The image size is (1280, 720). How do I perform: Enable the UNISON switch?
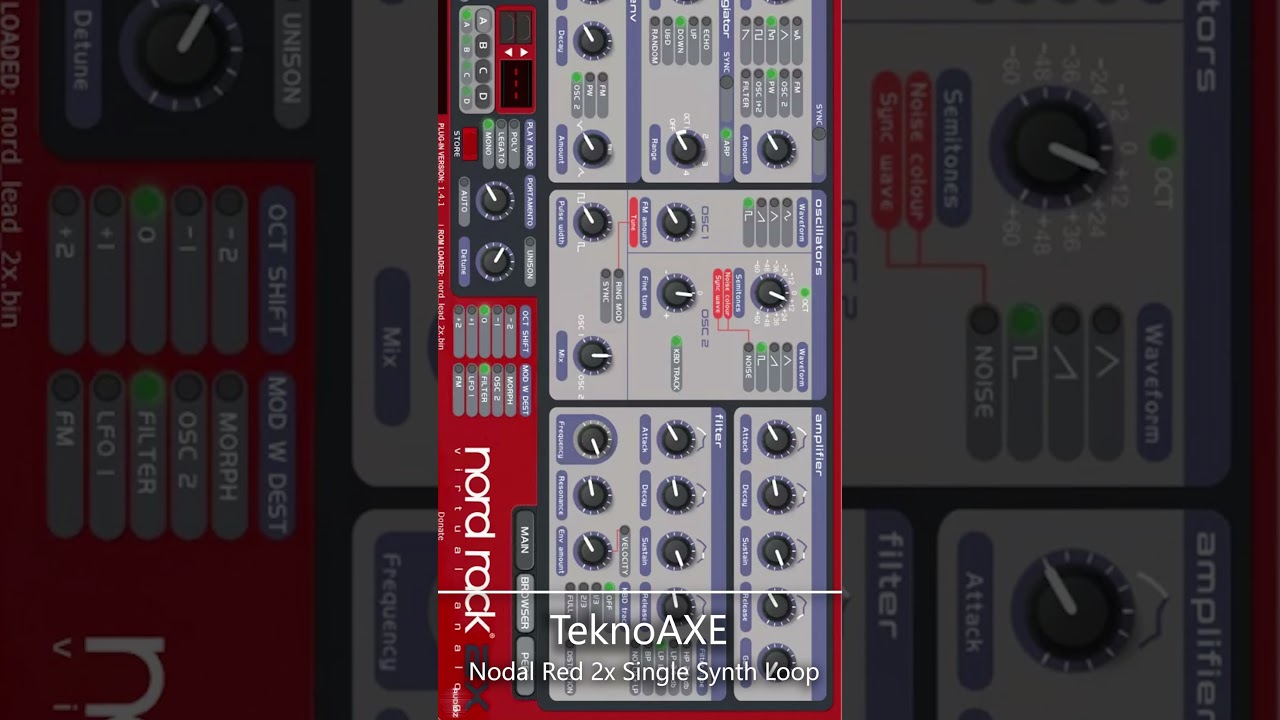coord(530,260)
